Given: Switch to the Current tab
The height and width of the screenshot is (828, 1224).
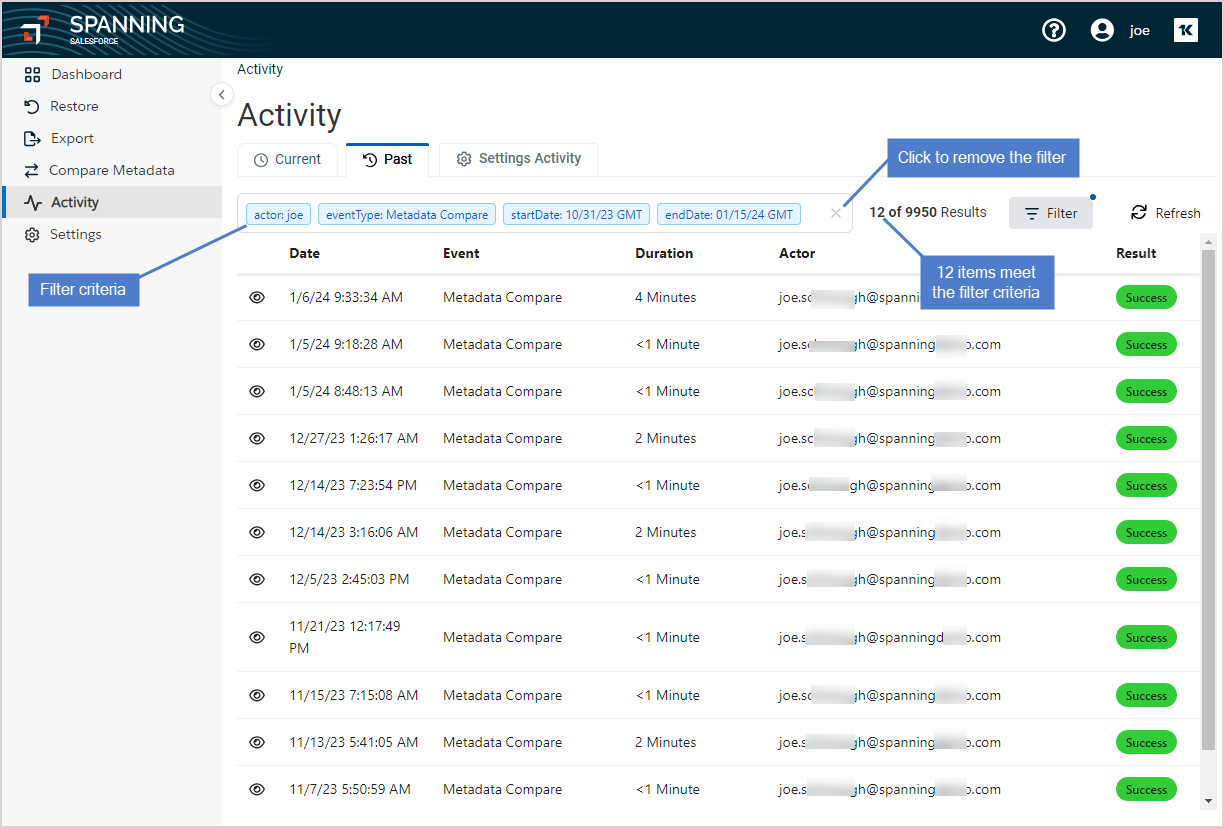Looking at the screenshot, I should [x=288, y=159].
